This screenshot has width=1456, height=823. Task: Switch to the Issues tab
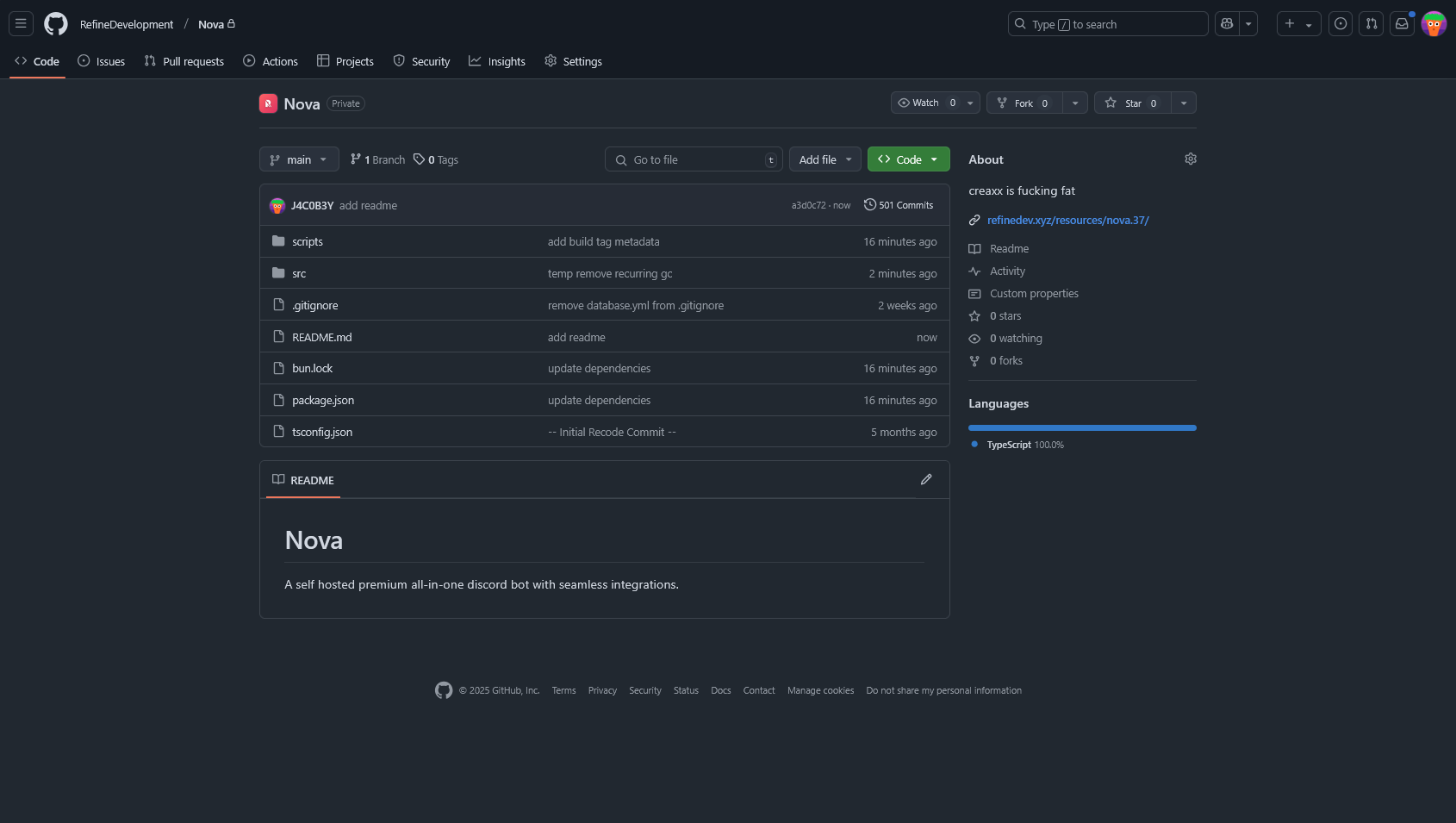click(x=102, y=61)
